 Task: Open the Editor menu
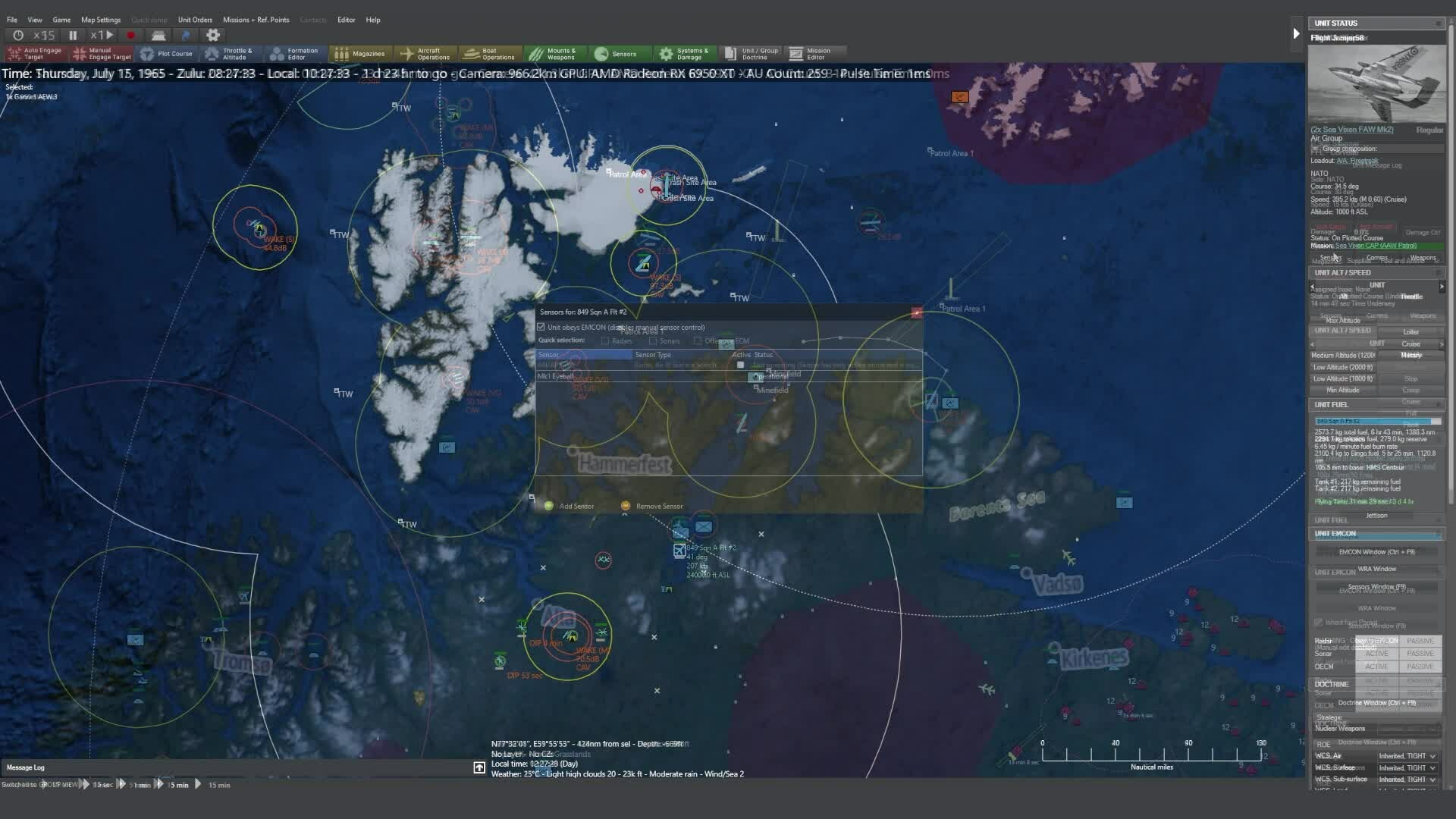click(x=346, y=20)
